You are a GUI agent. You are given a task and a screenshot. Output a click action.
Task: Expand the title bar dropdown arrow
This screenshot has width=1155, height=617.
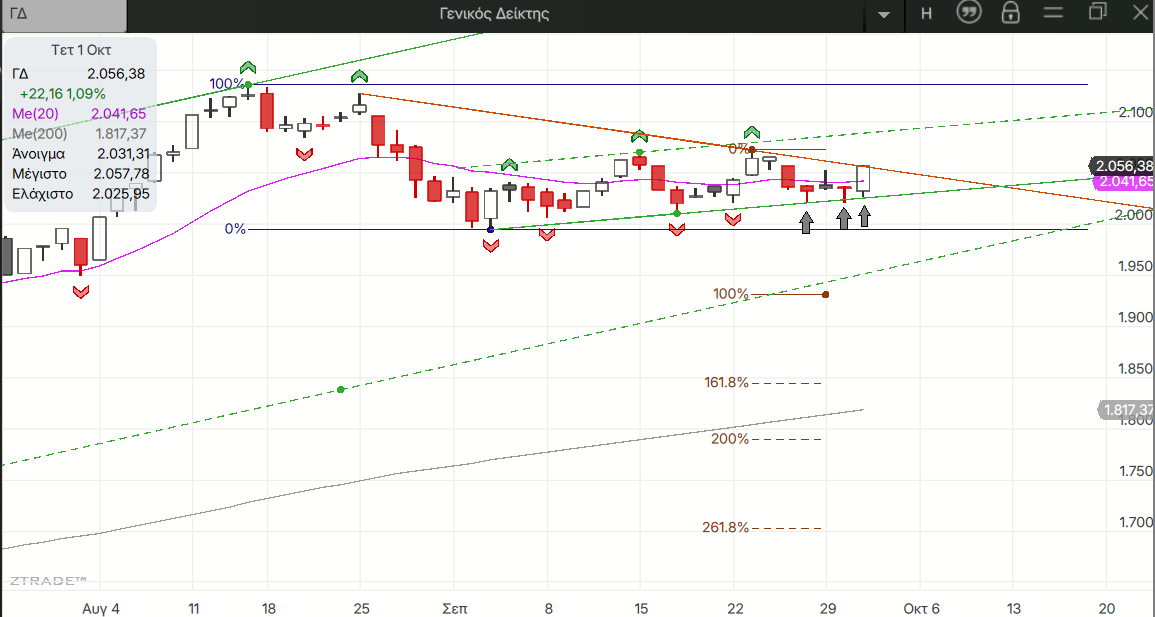click(883, 14)
